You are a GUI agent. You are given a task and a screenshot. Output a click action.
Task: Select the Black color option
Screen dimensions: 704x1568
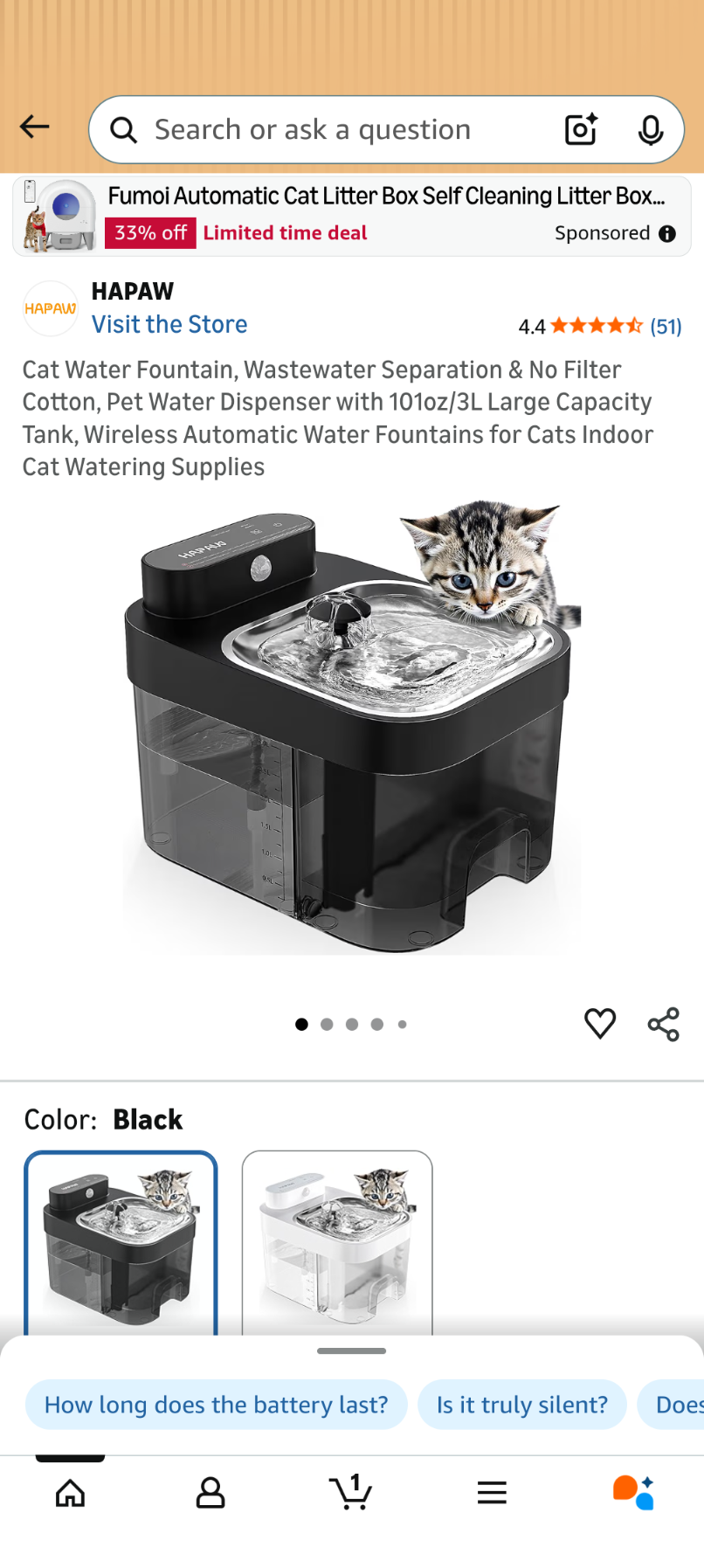121,1243
